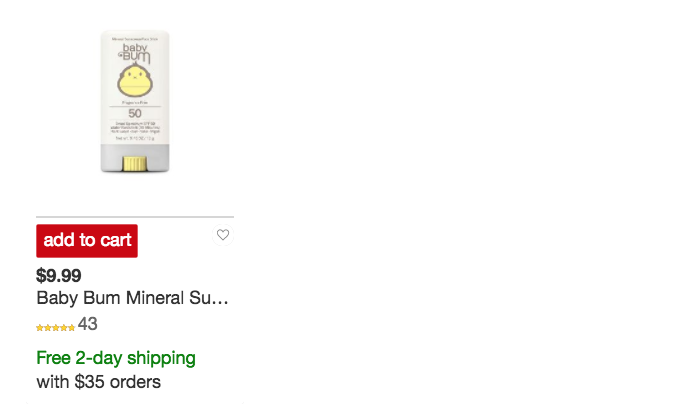
Task: Click the gray divider line under image
Action: [x=135, y=217]
